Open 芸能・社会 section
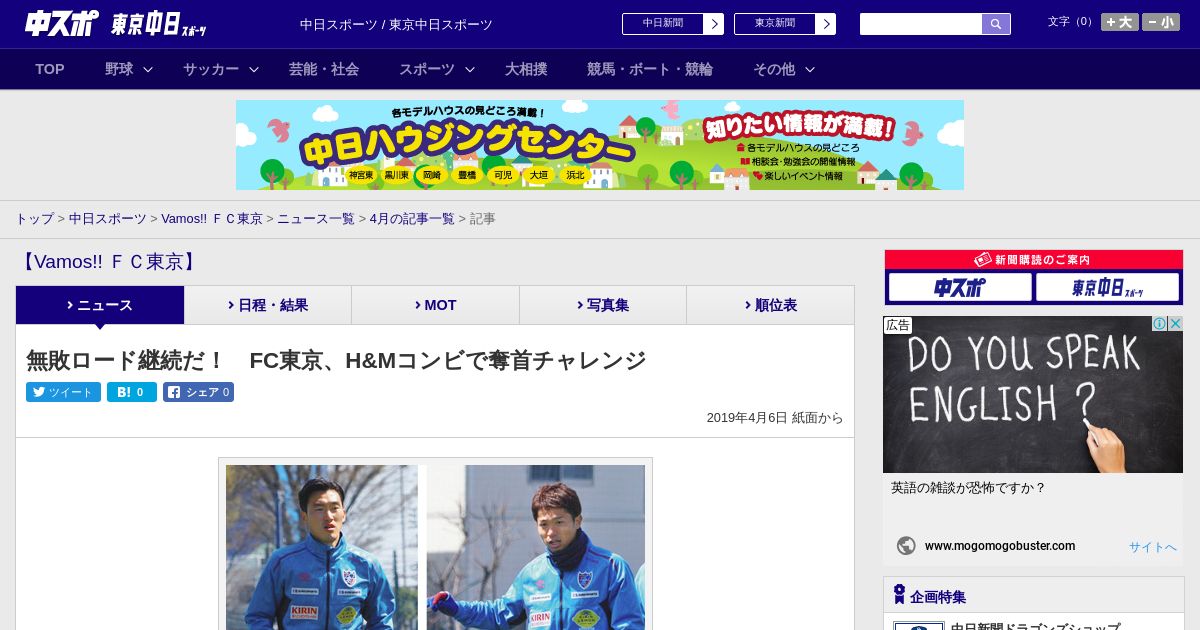Image resolution: width=1200 pixels, height=630 pixels. pyautogui.click(x=324, y=69)
